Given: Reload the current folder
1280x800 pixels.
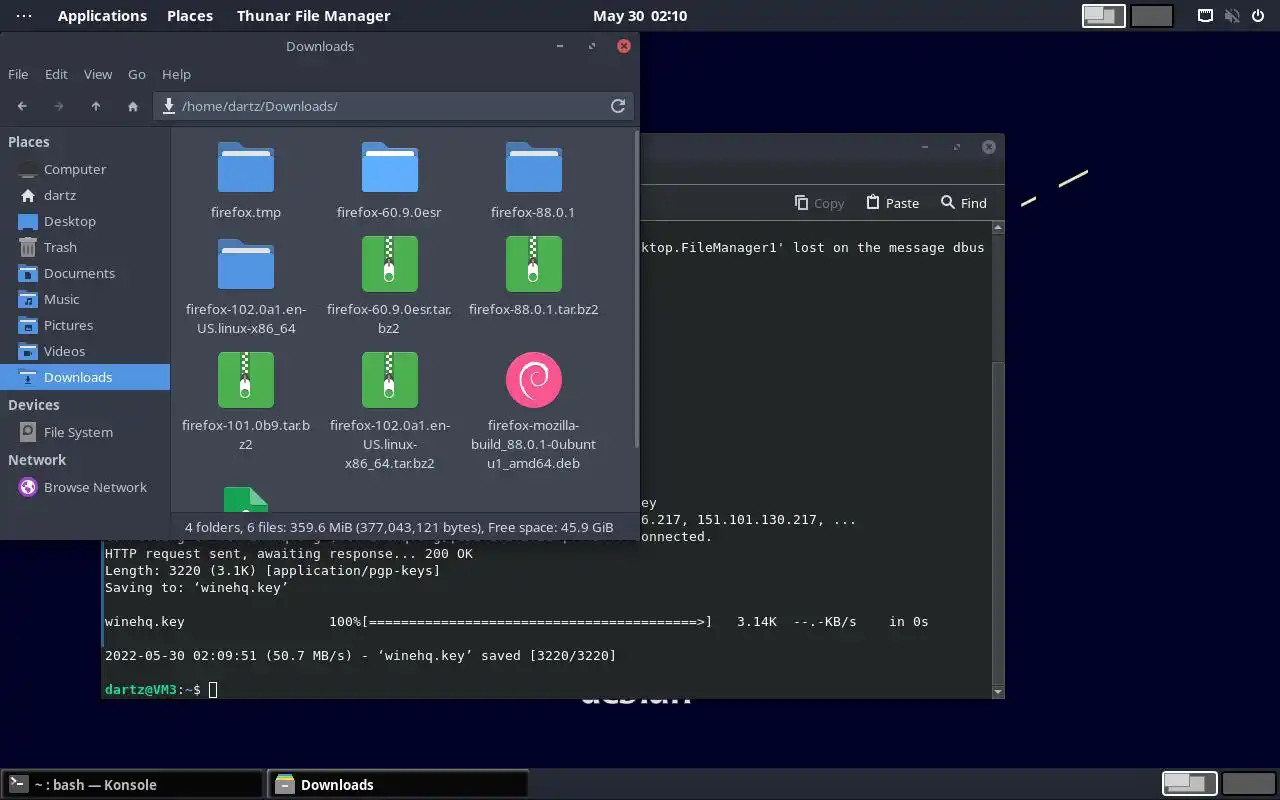Looking at the screenshot, I should coord(618,106).
